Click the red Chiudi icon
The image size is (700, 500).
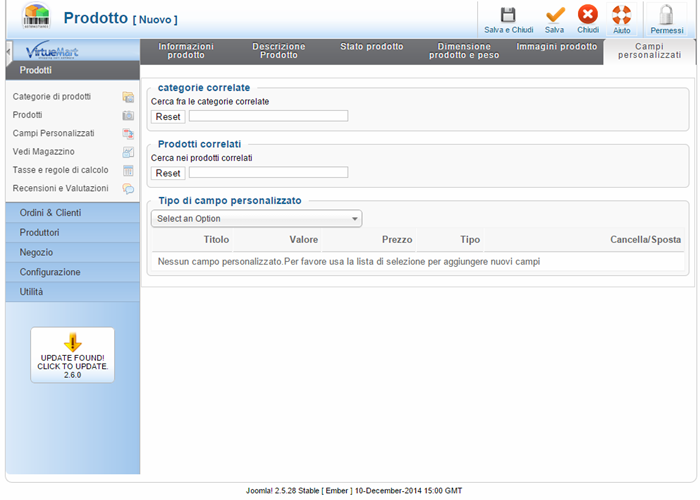588,15
